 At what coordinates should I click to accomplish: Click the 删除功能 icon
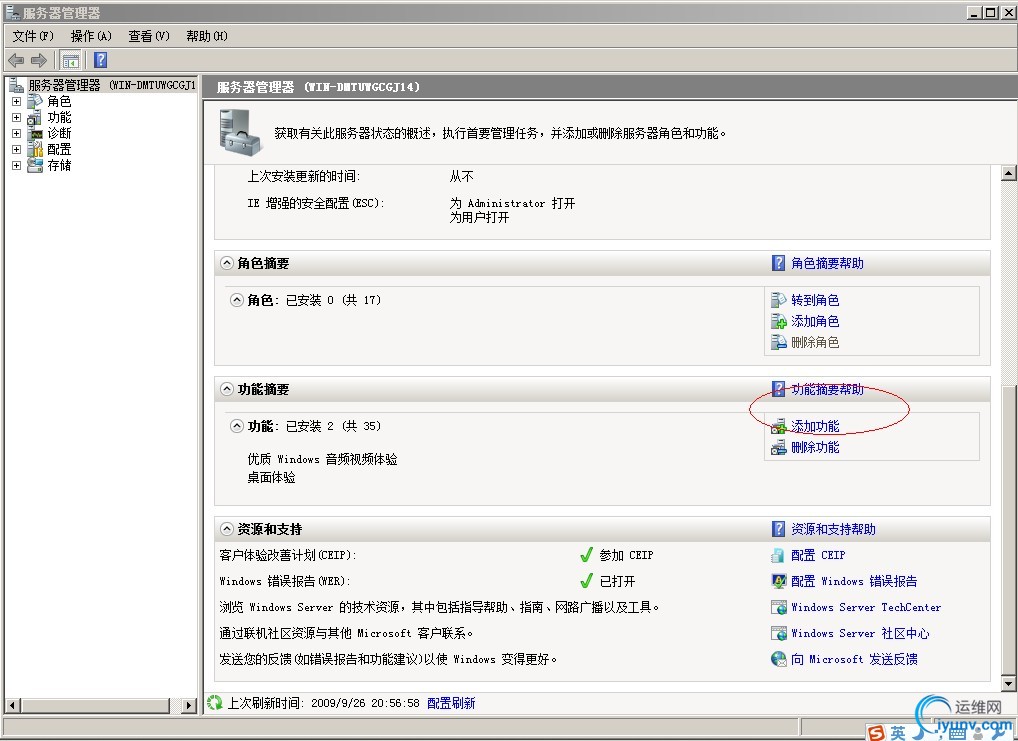point(778,447)
